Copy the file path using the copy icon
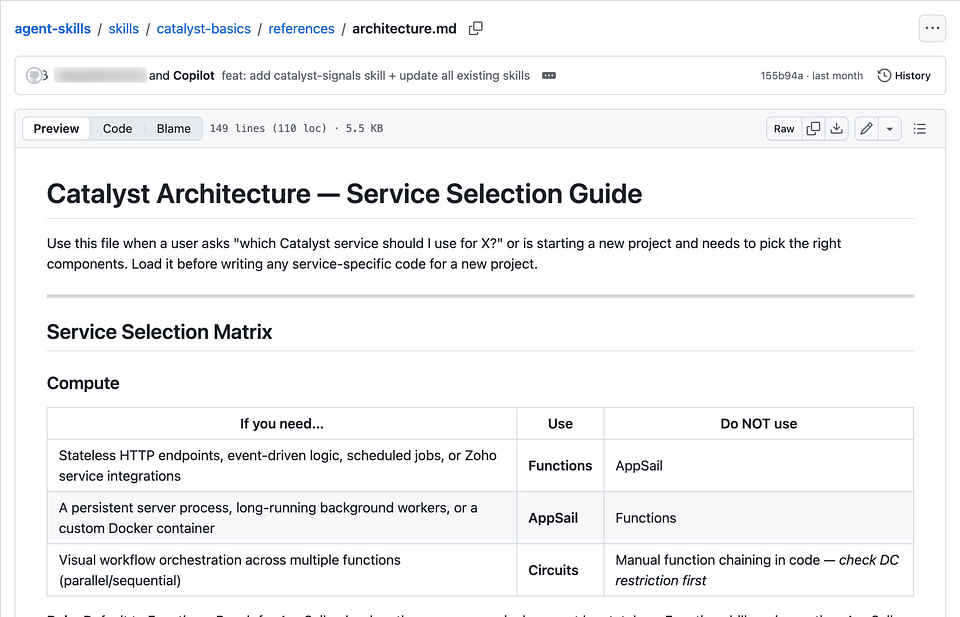Screen dimensions: 960x617 click(x=476, y=28)
